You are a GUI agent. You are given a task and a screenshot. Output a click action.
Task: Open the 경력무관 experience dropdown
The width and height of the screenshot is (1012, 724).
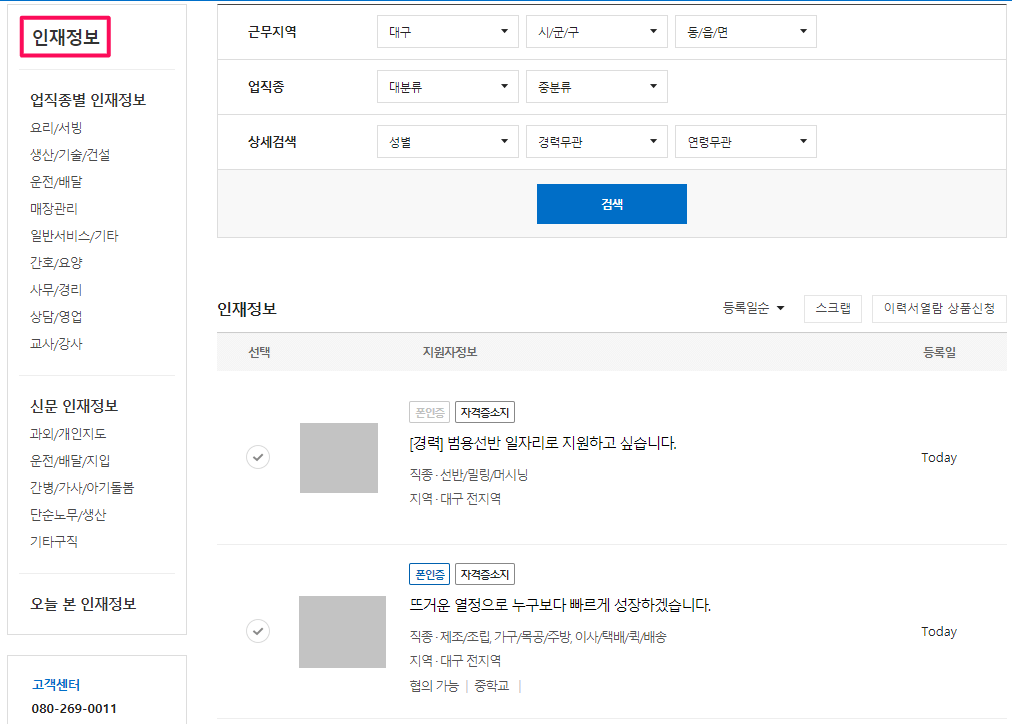click(596, 141)
